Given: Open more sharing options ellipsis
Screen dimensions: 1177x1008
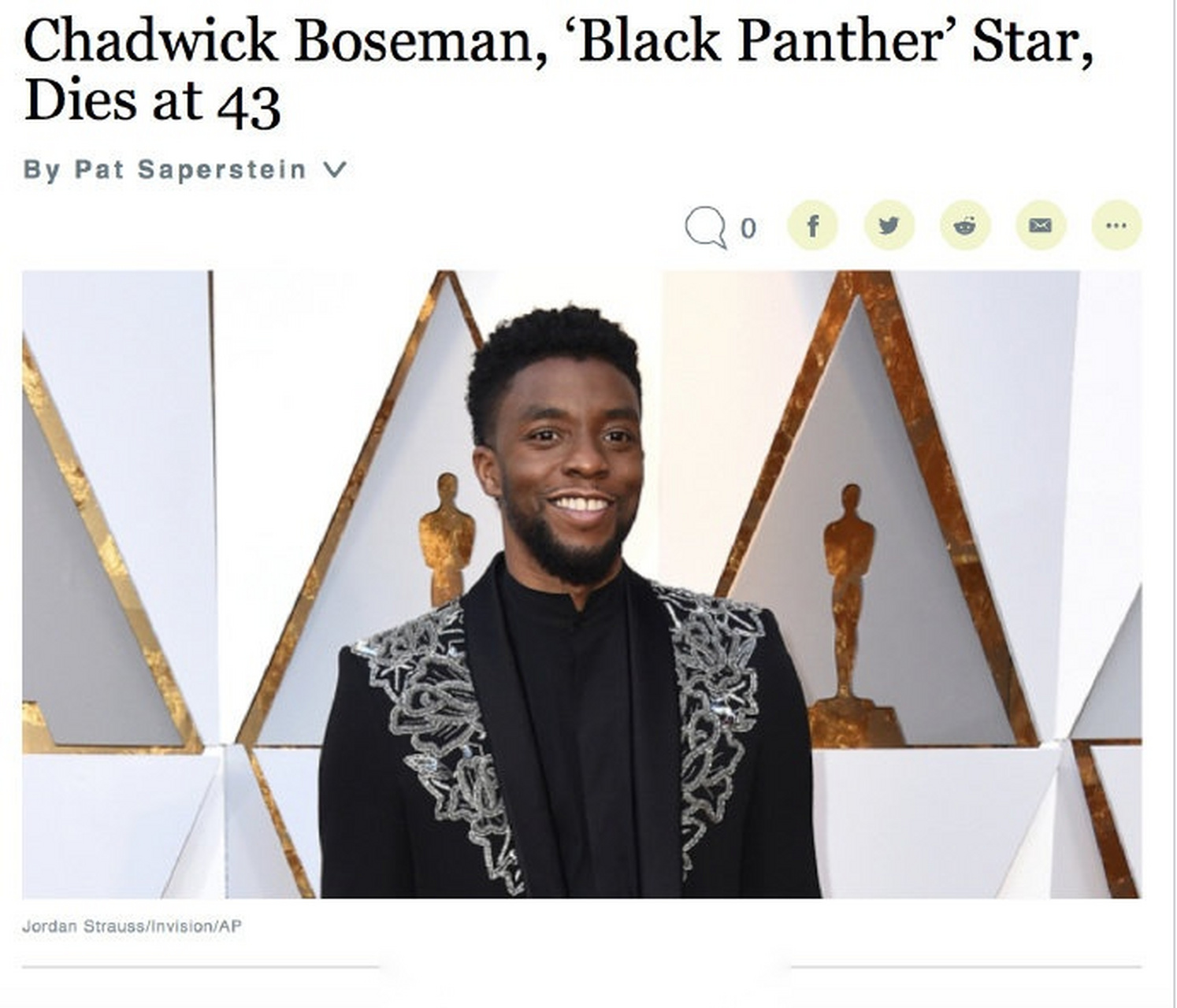Looking at the screenshot, I should coord(1116,226).
